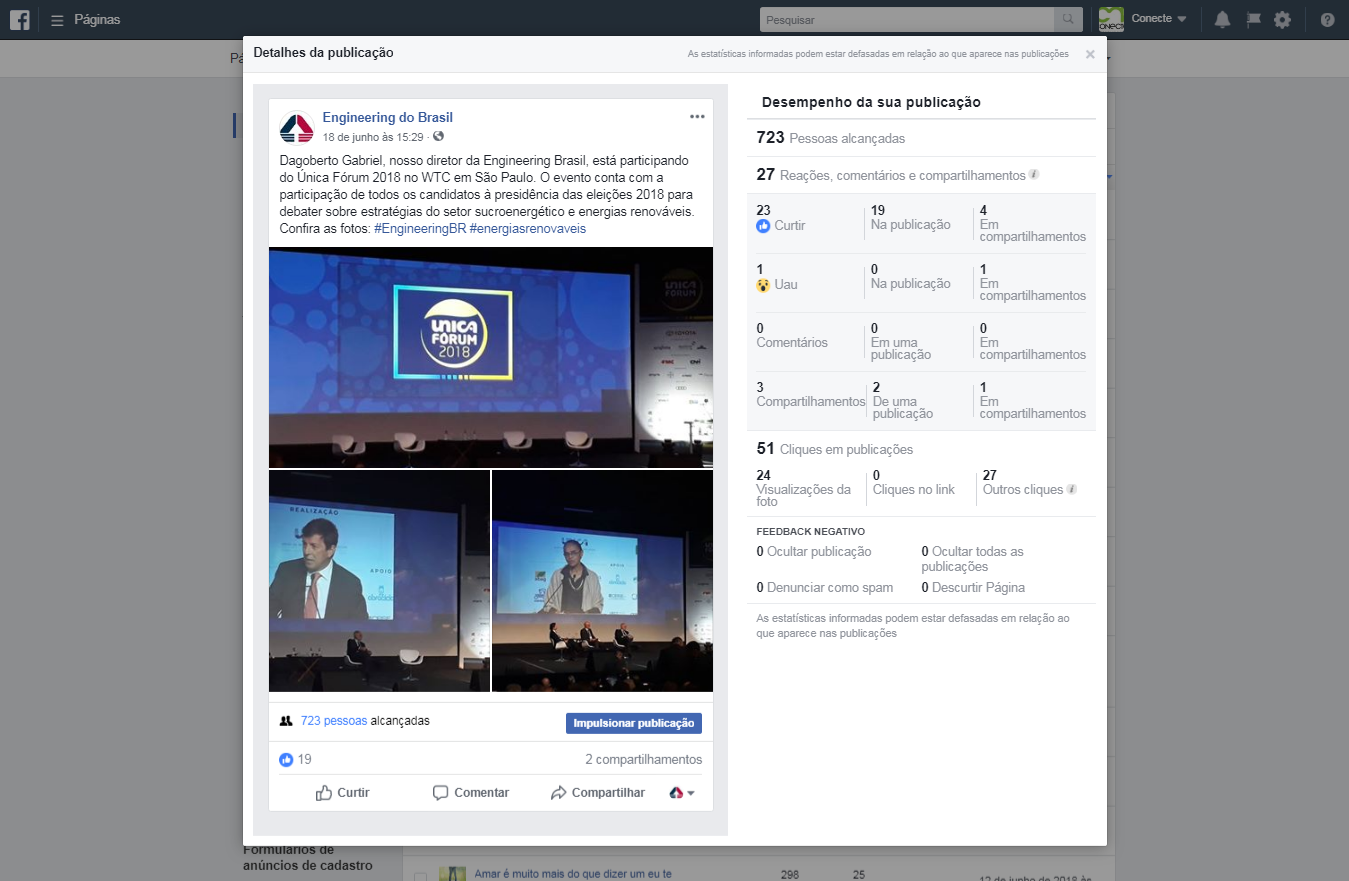Click the 24 Visualizações da foto stat
The width and height of the screenshot is (1349, 881).
[x=804, y=488]
